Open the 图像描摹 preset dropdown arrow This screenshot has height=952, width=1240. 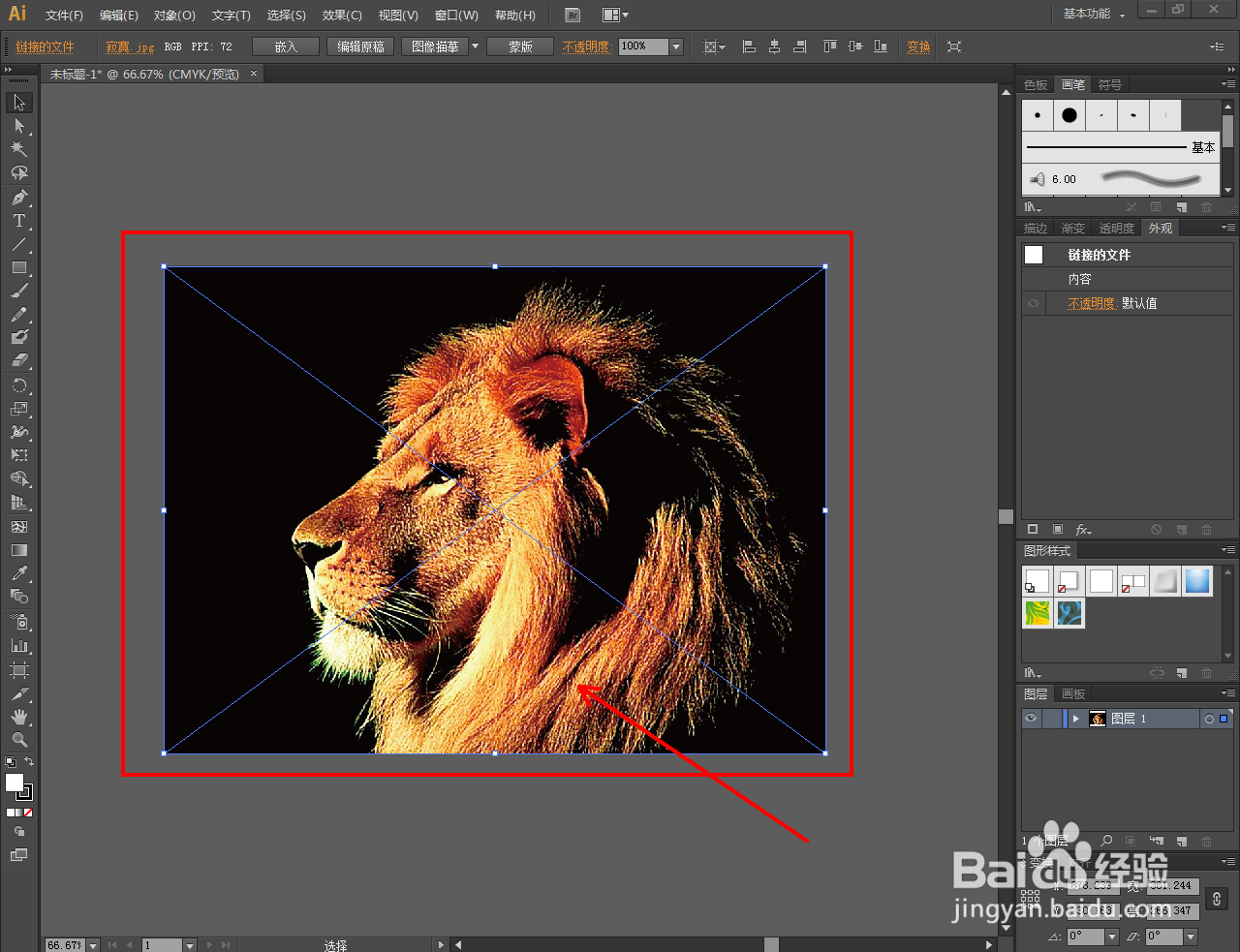[475, 46]
